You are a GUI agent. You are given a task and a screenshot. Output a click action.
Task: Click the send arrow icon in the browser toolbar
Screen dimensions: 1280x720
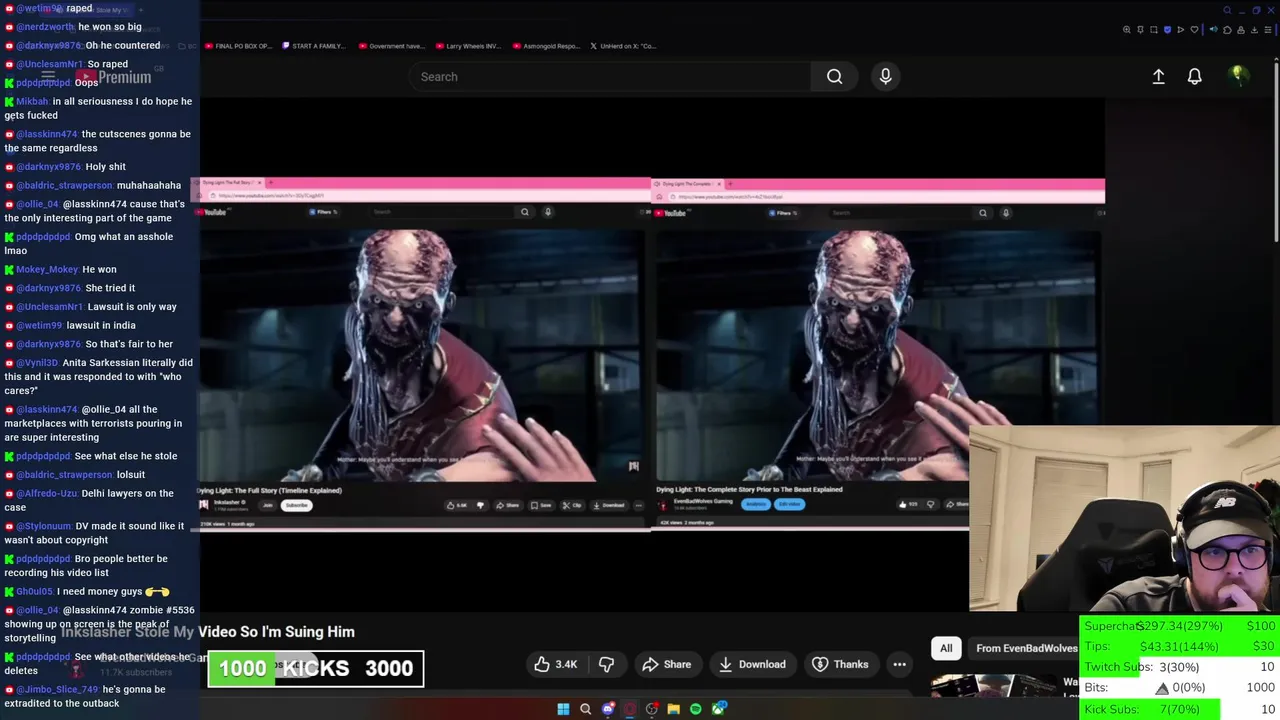click(x=1180, y=30)
